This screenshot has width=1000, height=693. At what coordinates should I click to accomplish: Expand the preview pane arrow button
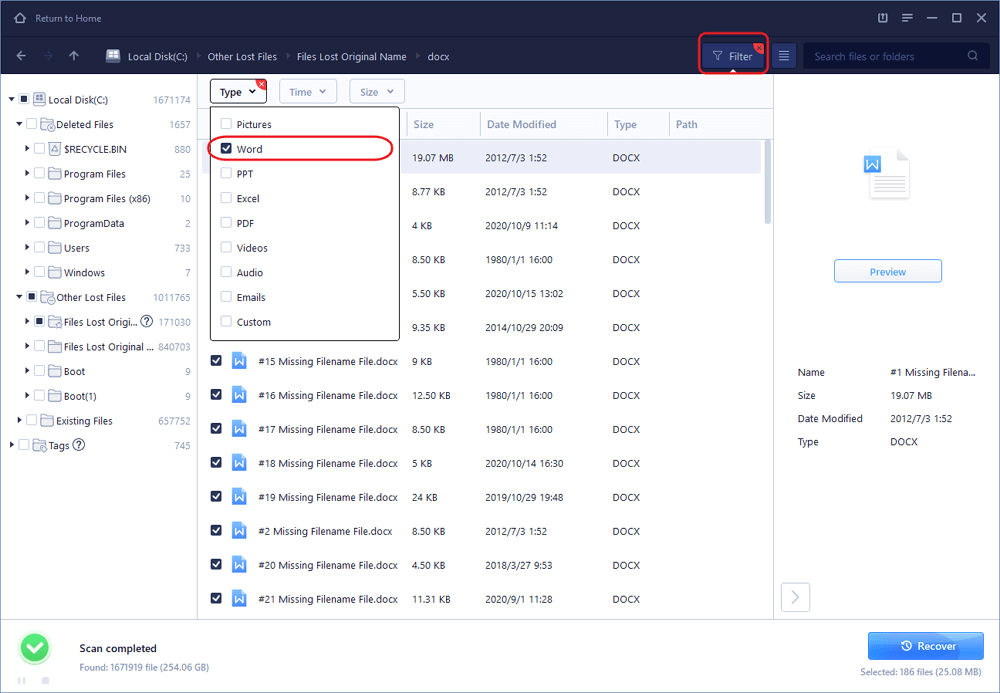point(795,597)
